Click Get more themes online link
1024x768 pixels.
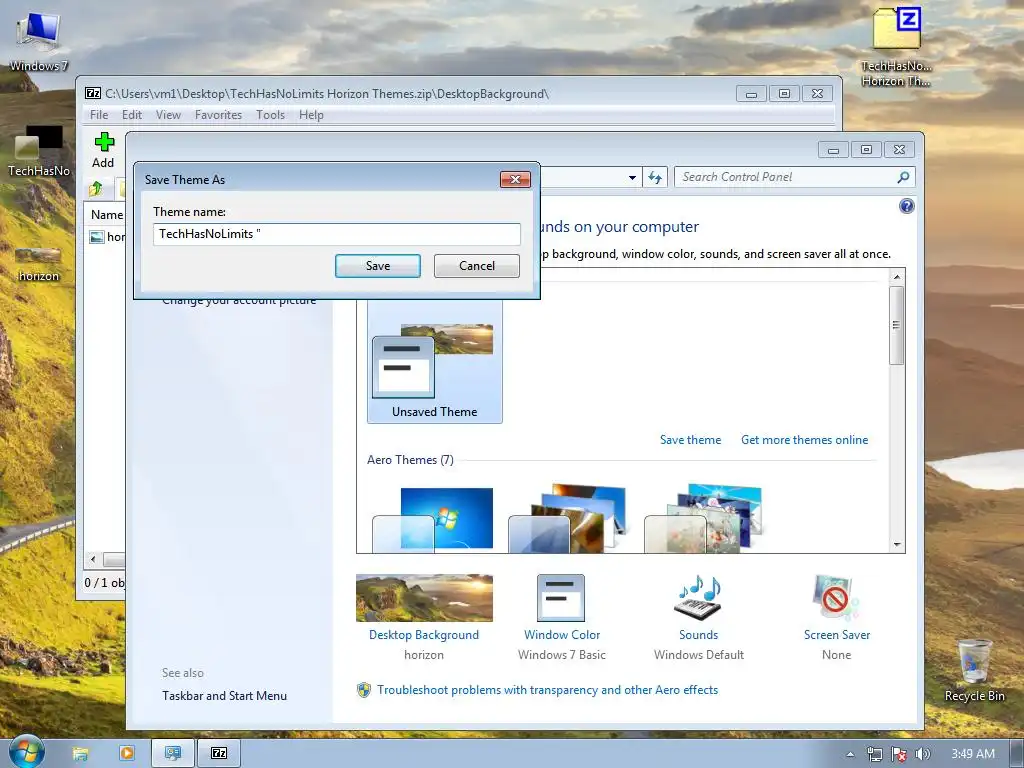click(805, 440)
